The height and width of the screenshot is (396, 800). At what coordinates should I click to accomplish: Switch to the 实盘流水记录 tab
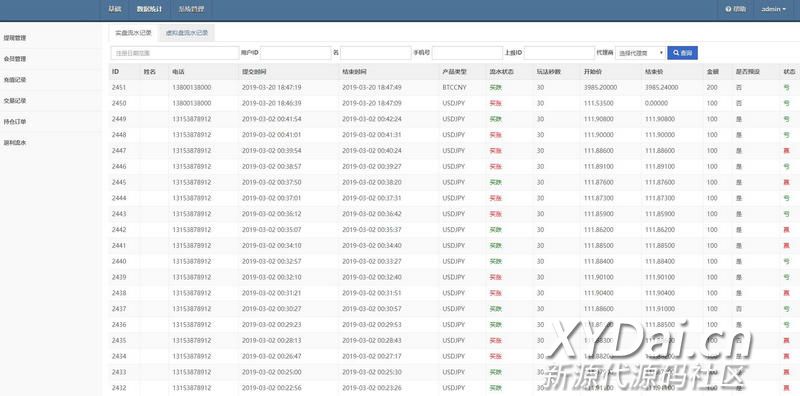click(x=133, y=33)
